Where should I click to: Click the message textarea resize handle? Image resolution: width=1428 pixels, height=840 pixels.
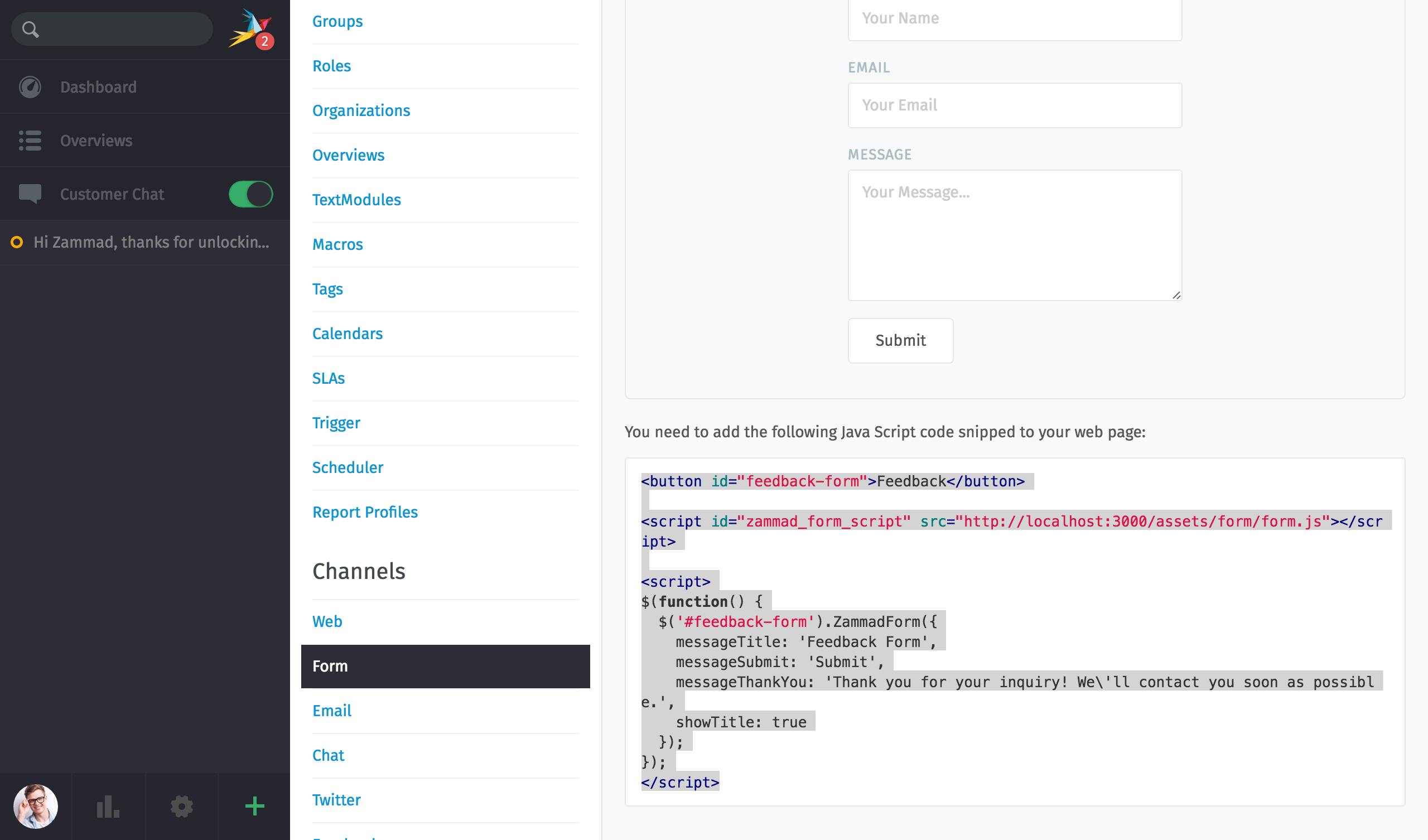[1176, 295]
